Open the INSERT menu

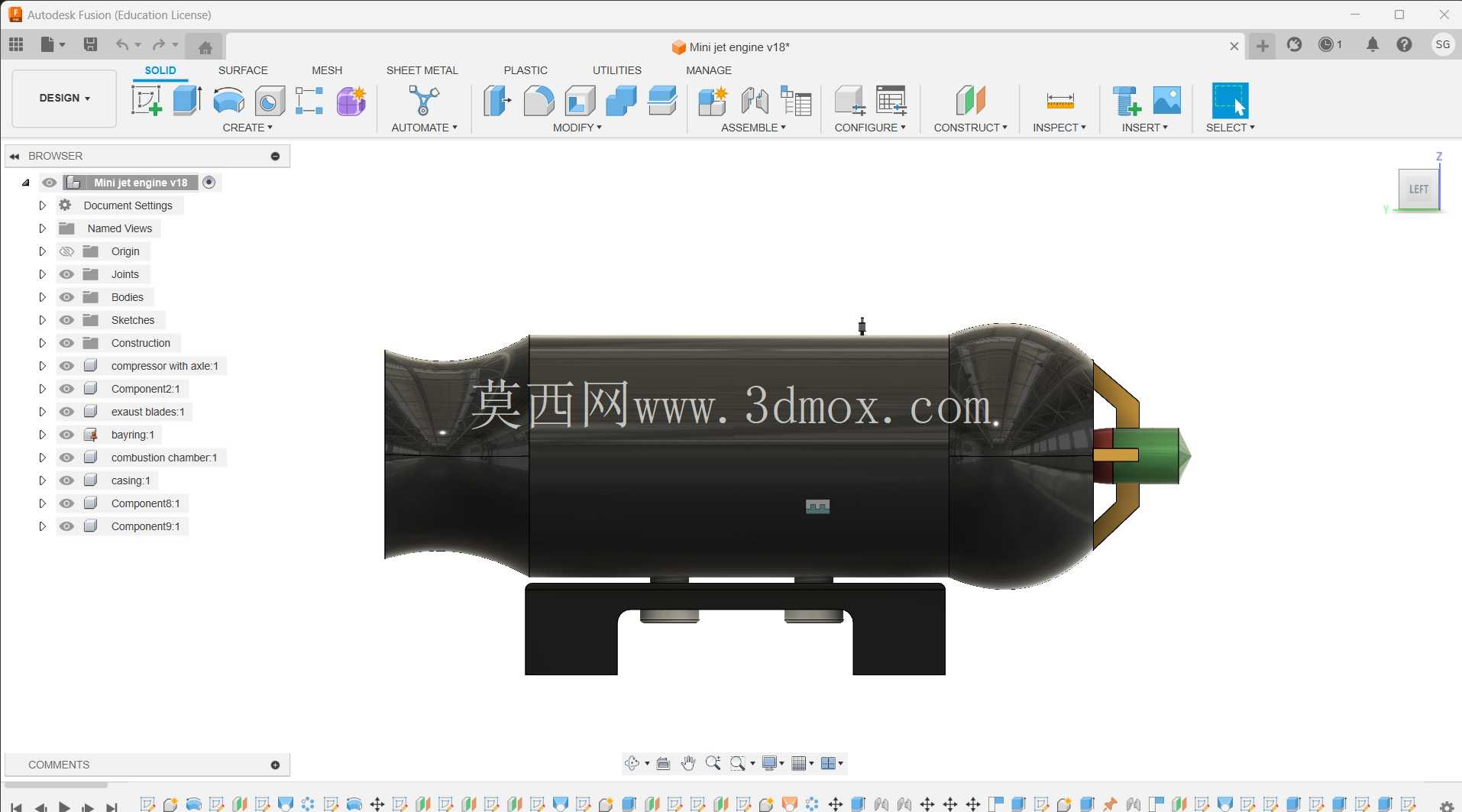coord(1144,128)
